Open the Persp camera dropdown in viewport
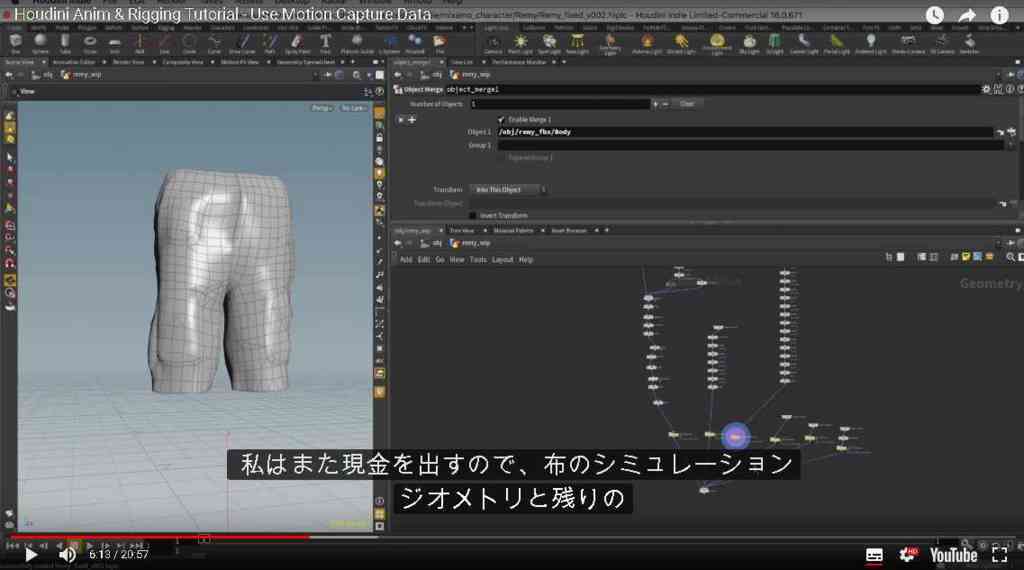This screenshot has width=1024, height=570. pos(321,108)
